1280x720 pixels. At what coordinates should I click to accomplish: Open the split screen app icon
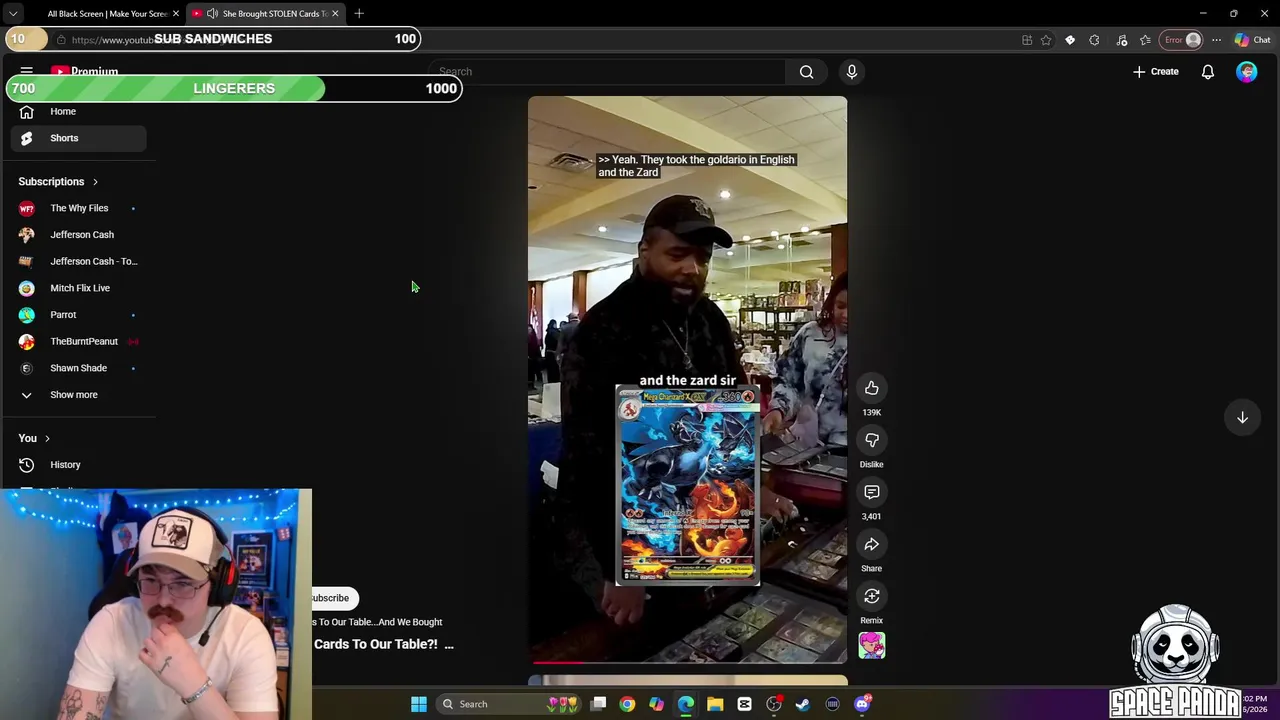coord(1027,40)
